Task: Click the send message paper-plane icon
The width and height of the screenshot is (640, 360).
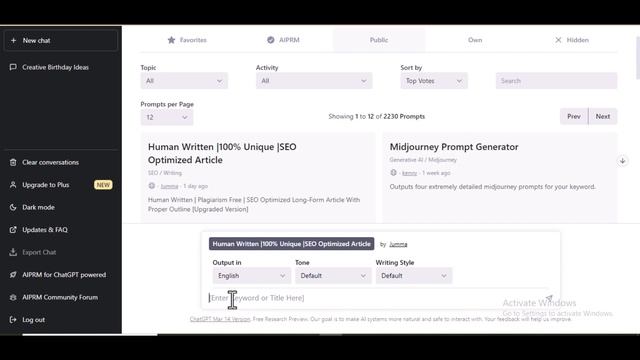Action: coord(549,298)
